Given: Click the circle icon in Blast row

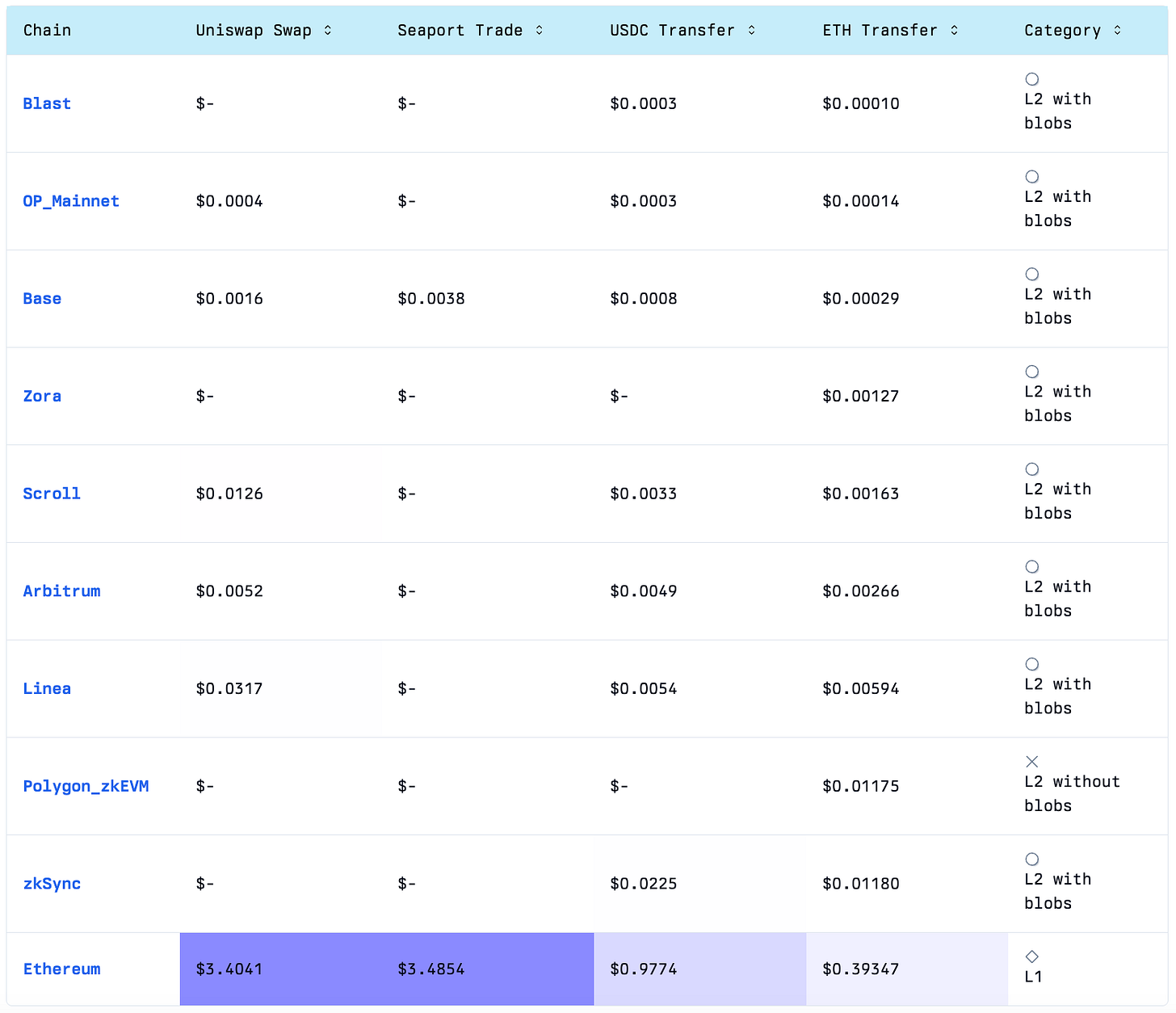Looking at the screenshot, I should coord(1032,79).
